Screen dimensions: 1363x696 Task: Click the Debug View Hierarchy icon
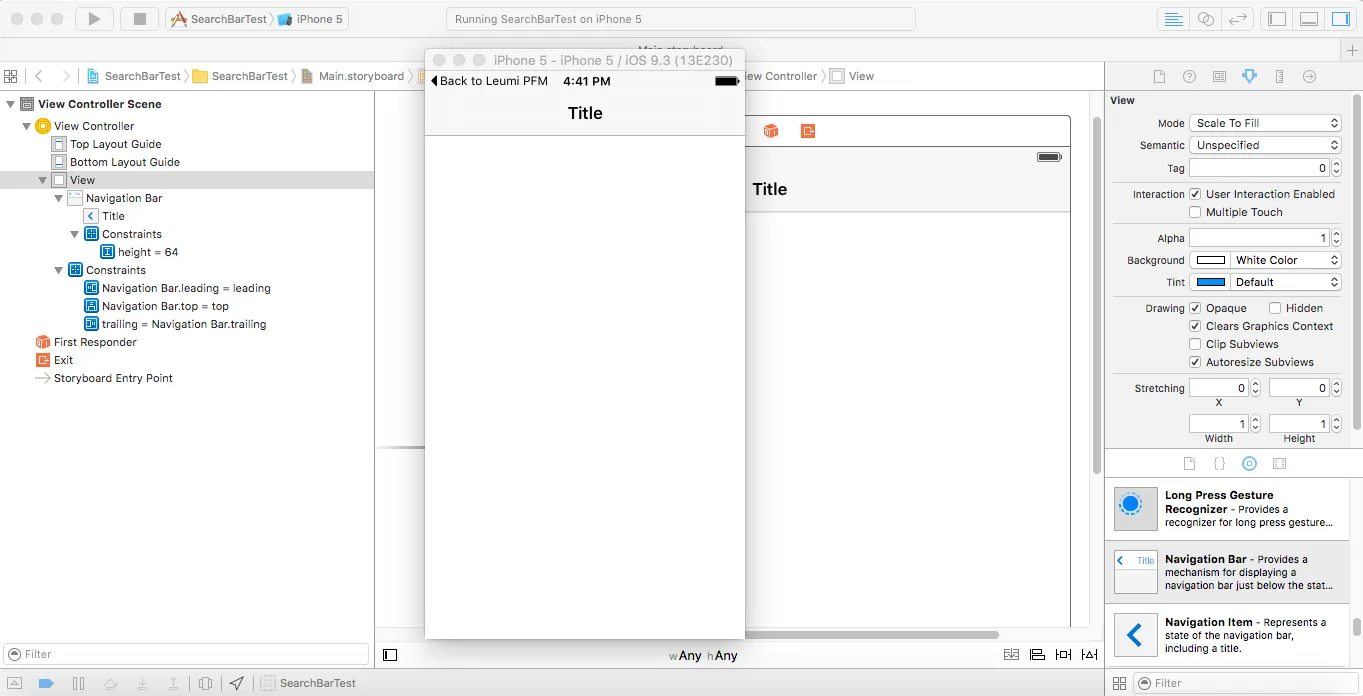(205, 684)
